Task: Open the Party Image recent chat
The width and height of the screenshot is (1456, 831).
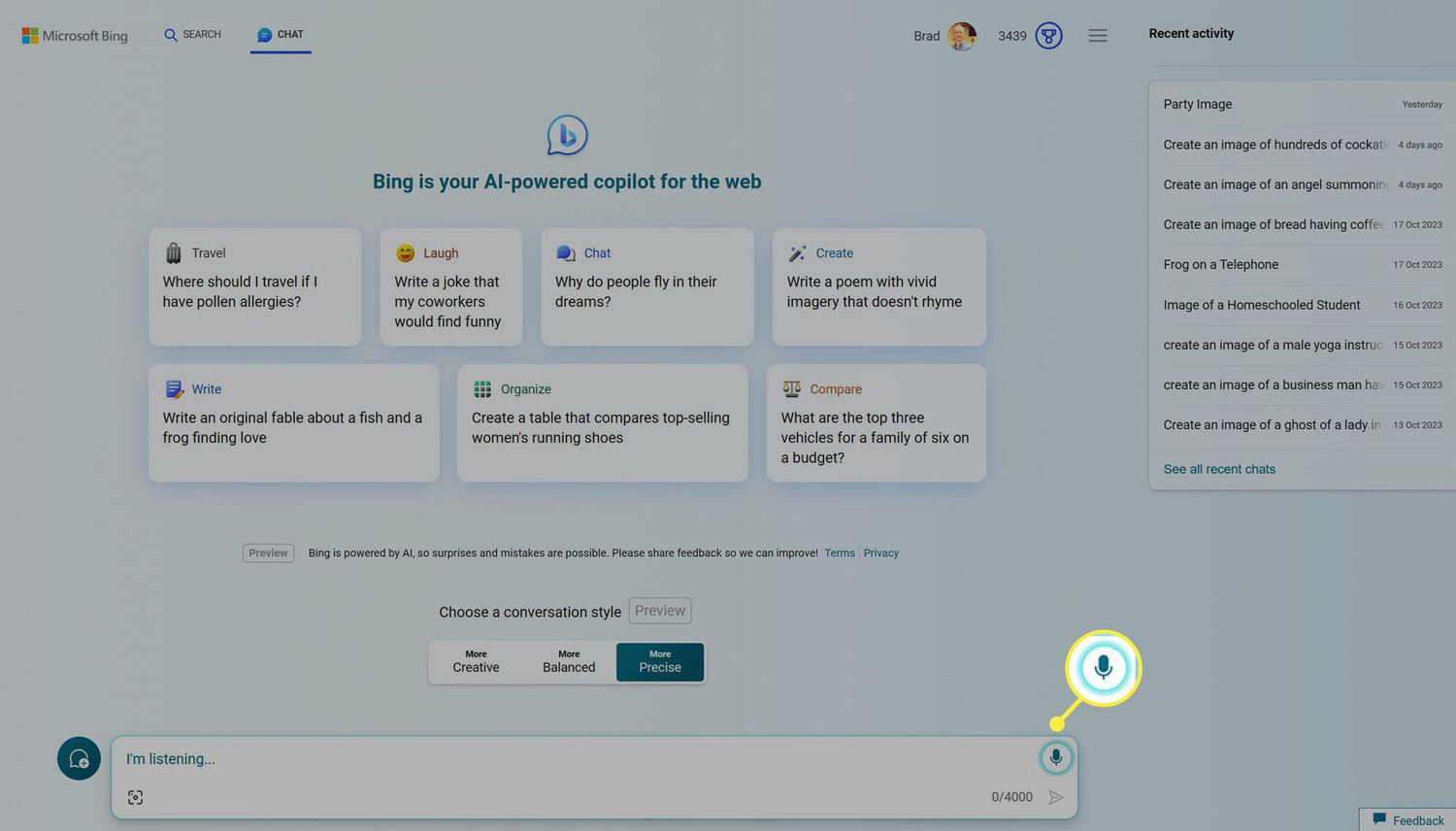Action: (x=1198, y=104)
